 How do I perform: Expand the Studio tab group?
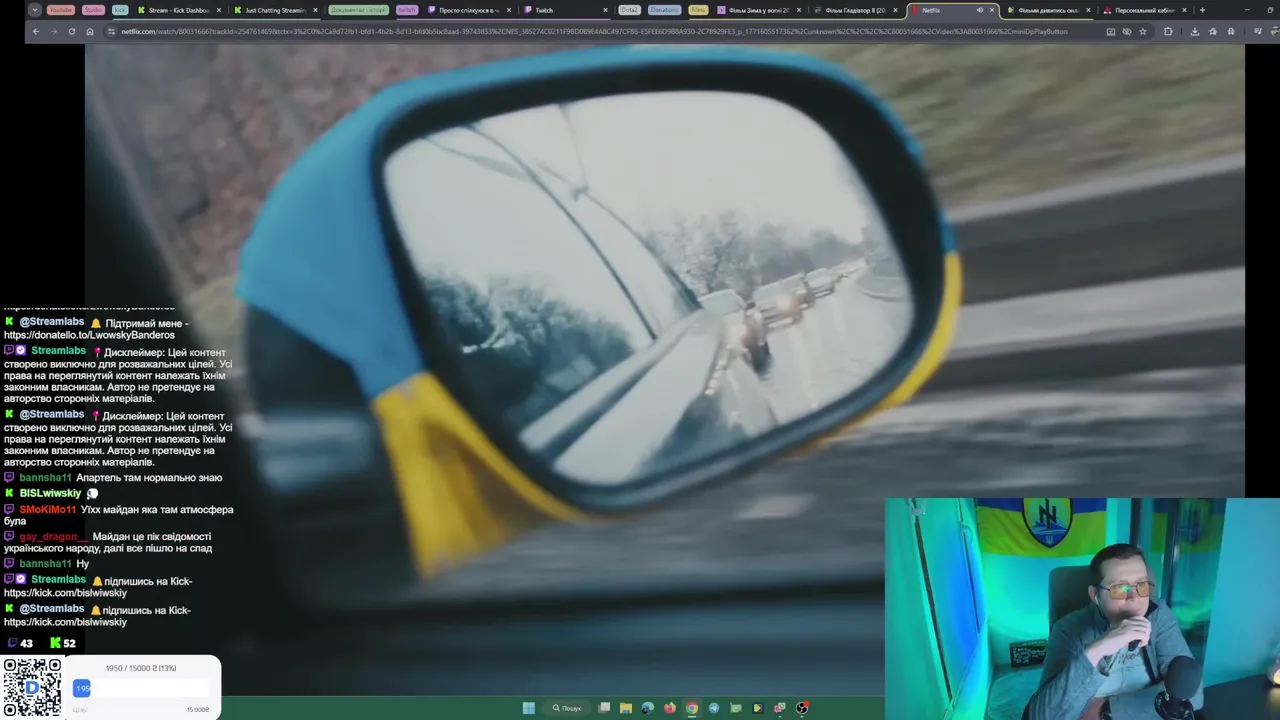tap(93, 10)
